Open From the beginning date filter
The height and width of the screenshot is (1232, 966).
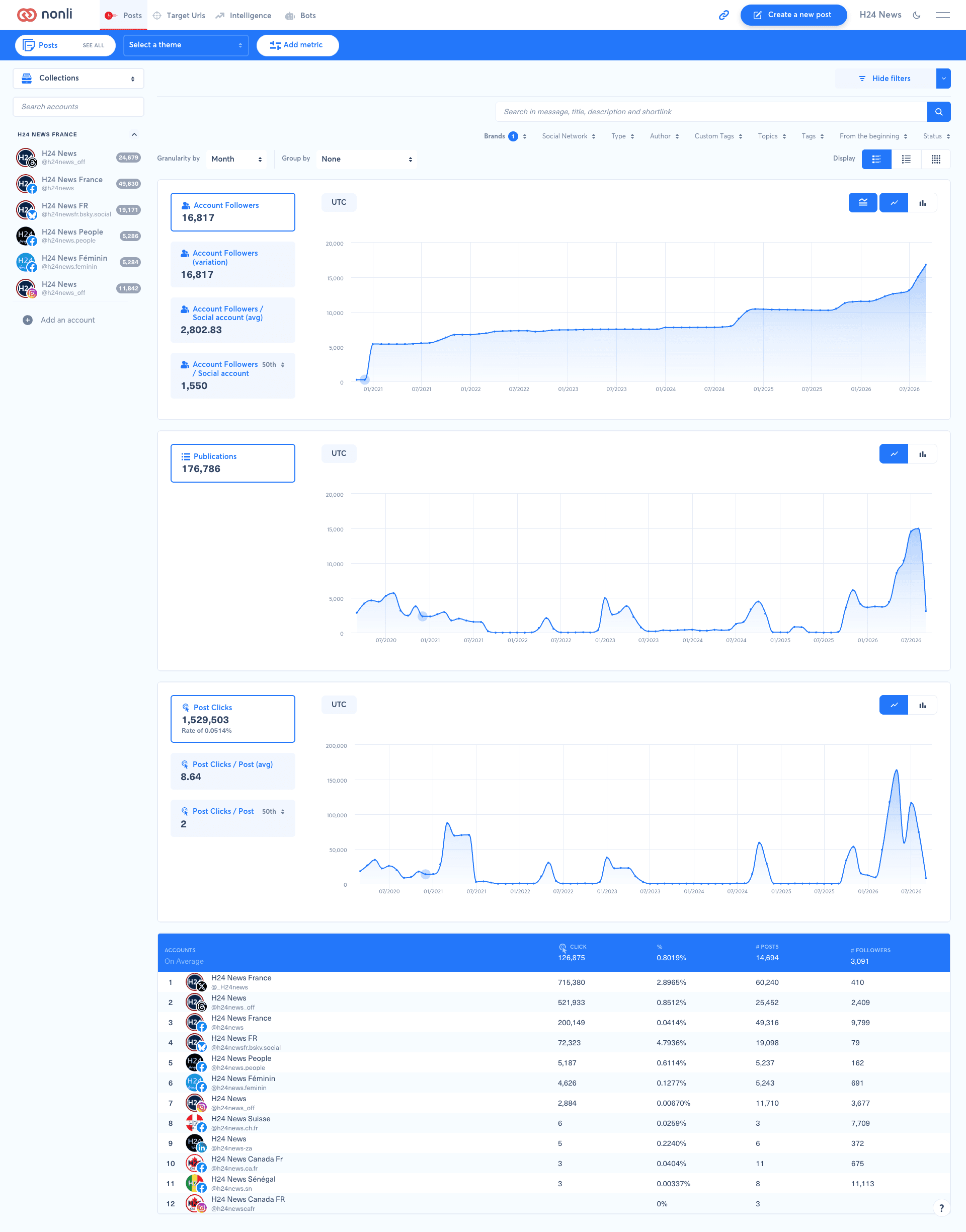tap(873, 136)
